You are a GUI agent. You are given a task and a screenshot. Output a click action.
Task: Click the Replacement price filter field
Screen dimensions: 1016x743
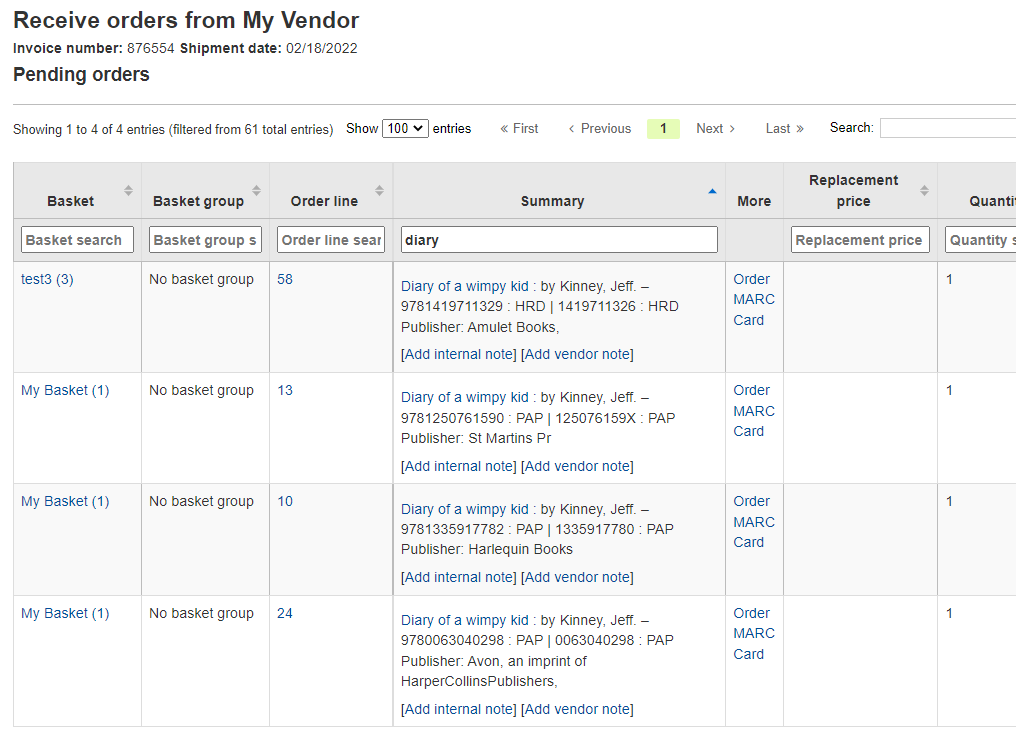coord(859,240)
